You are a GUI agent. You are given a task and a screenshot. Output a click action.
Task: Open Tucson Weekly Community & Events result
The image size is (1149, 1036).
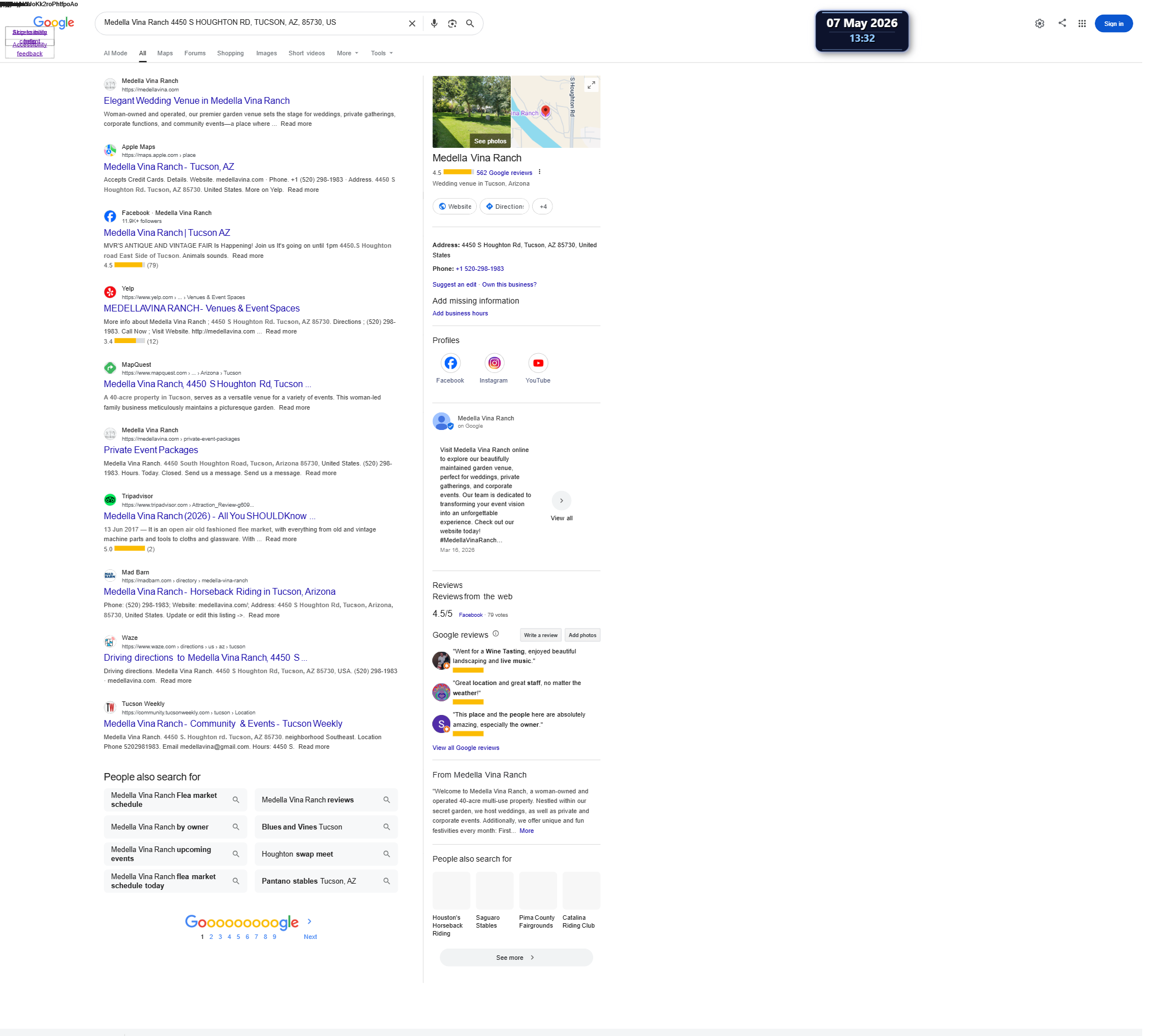pos(222,723)
